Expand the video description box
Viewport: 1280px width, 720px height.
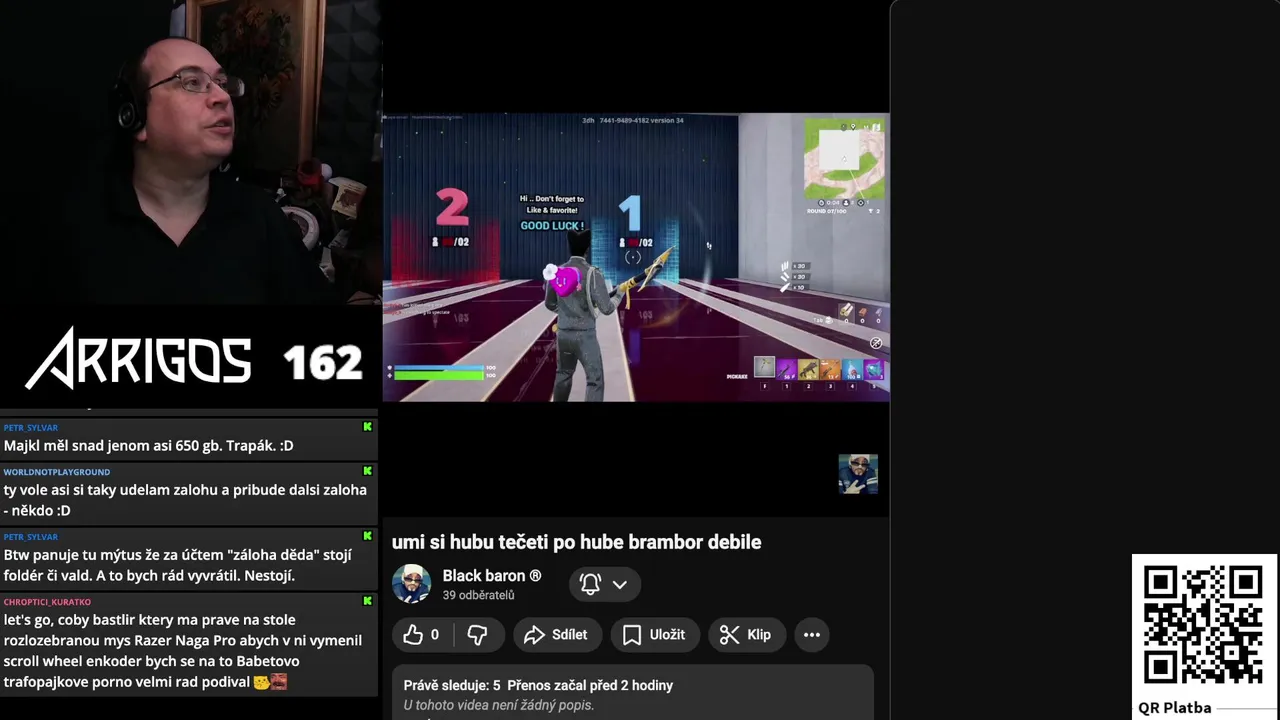tap(633, 693)
